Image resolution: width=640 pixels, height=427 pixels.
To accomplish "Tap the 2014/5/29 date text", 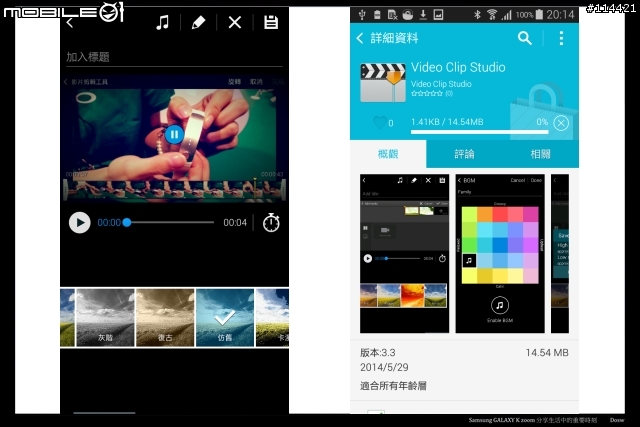I will tap(384, 367).
